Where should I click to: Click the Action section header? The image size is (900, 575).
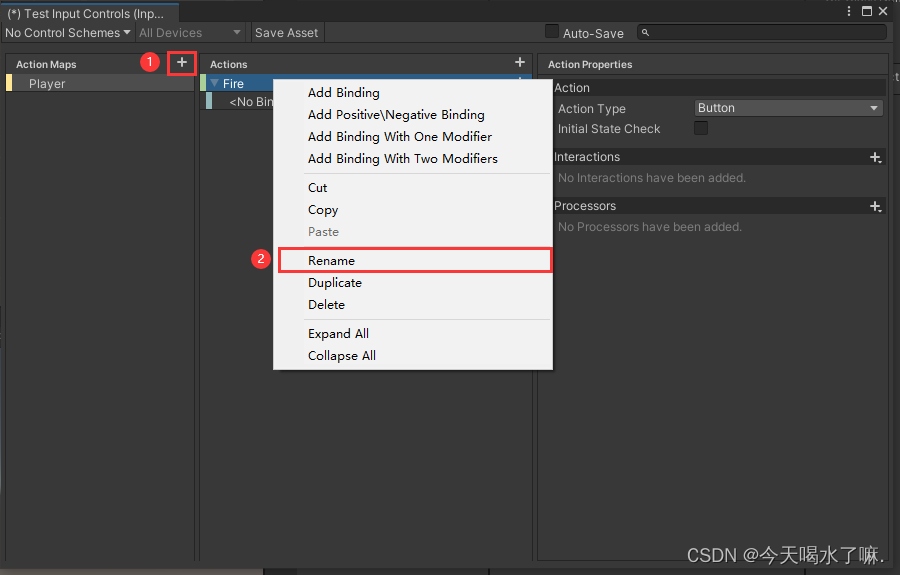(x=718, y=88)
